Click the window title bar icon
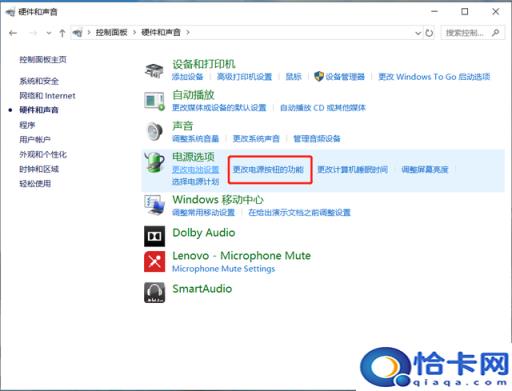The image size is (512, 391). point(10,12)
